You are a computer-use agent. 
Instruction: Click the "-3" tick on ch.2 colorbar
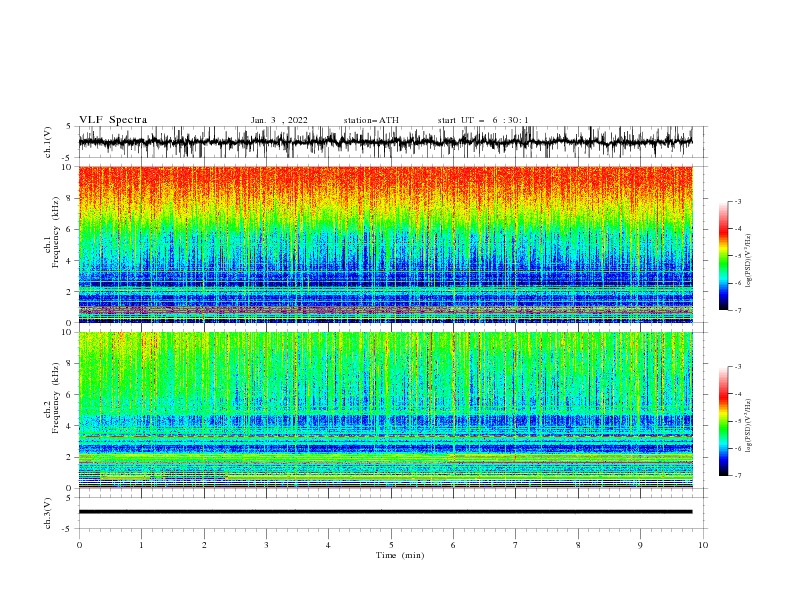point(737,367)
